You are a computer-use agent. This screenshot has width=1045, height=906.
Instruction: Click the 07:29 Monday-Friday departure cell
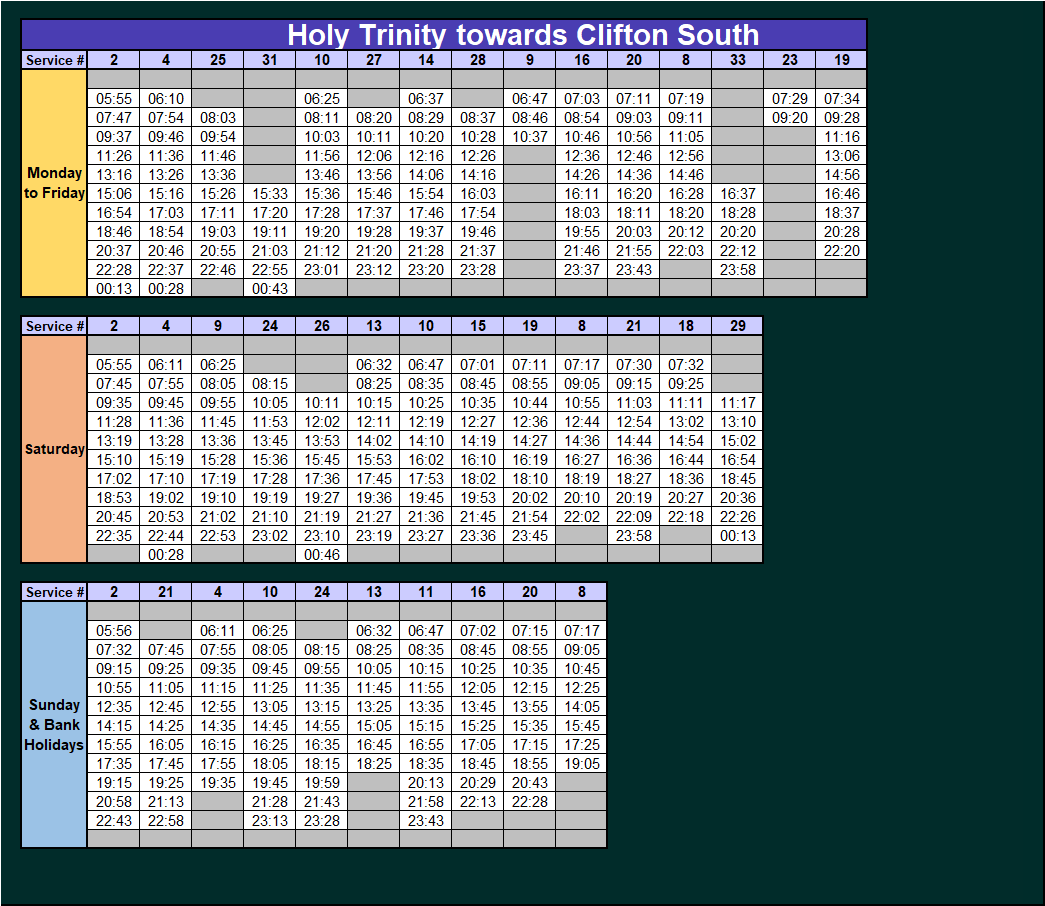790,99
